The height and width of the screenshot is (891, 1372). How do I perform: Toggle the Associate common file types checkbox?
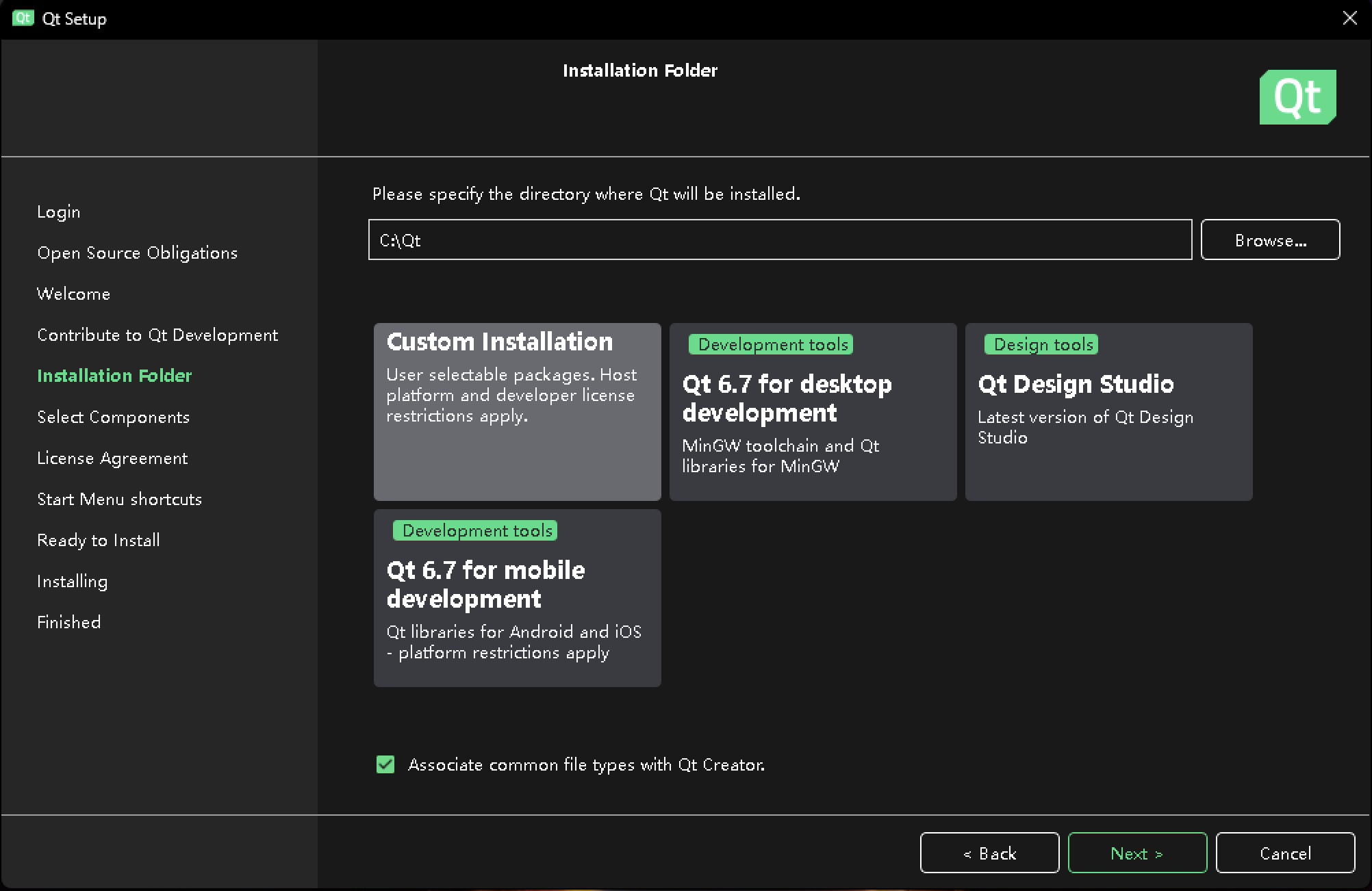(x=385, y=764)
